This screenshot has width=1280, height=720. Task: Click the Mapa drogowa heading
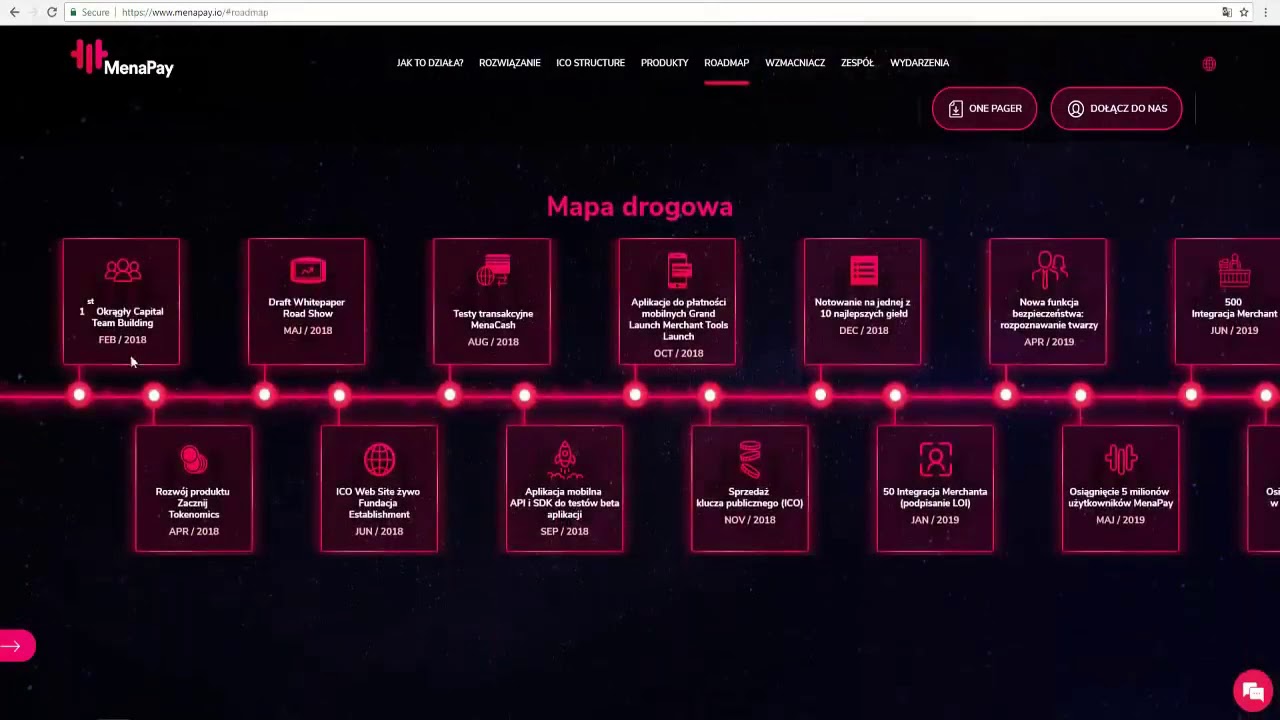click(640, 206)
